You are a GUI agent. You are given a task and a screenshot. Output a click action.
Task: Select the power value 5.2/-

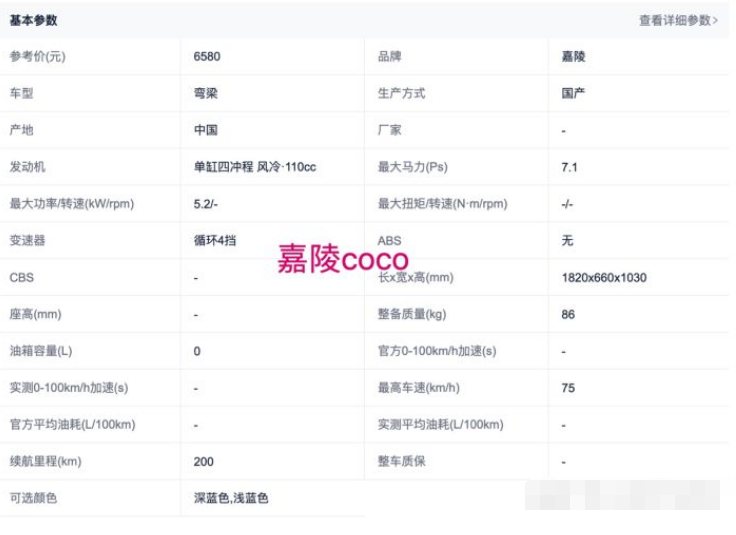(206, 204)
